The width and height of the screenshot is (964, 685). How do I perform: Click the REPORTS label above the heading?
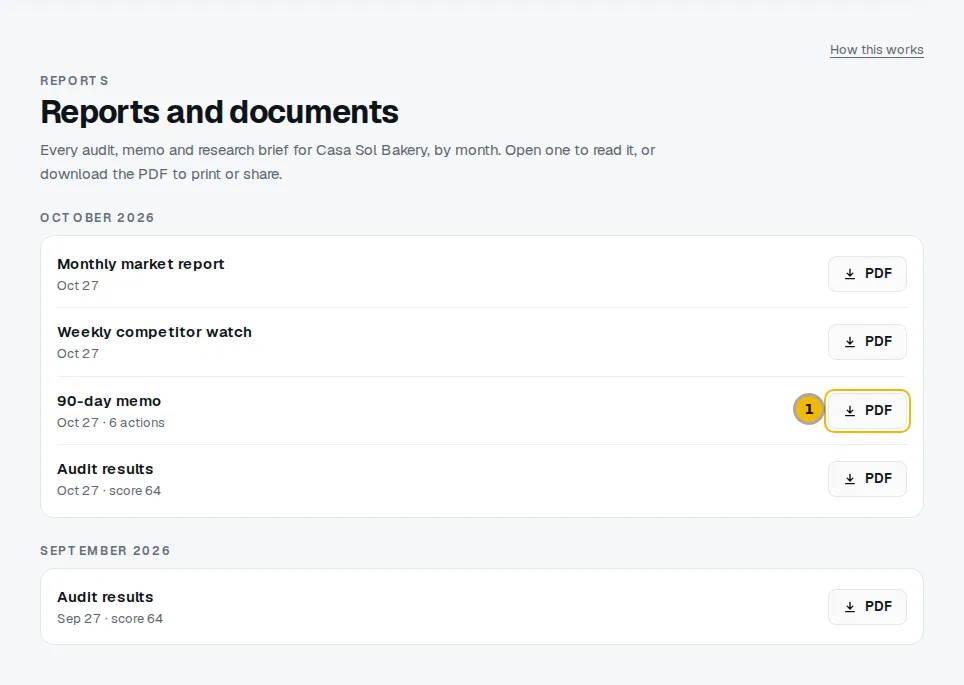[74, 81]
